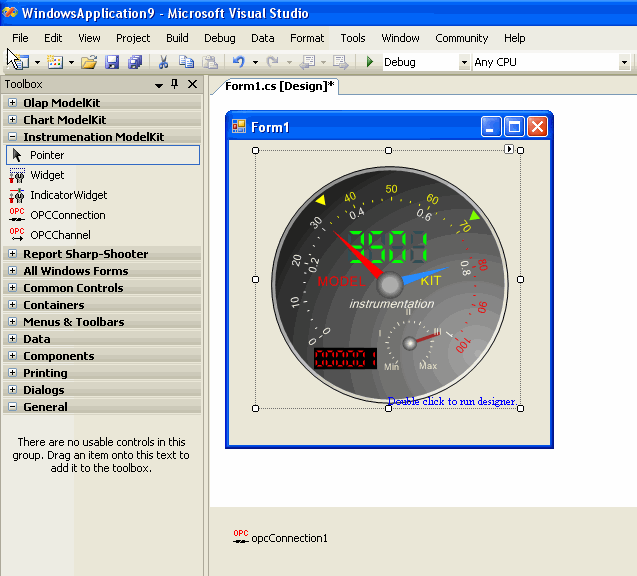
Task: Open the Any CPU platform dropdown
Action: pos(624,63)
